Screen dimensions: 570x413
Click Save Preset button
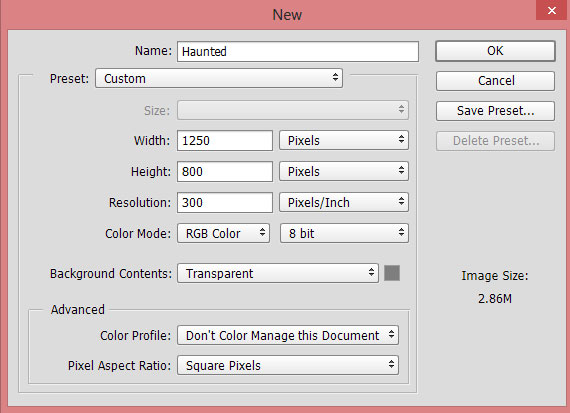tap(495, 111)
